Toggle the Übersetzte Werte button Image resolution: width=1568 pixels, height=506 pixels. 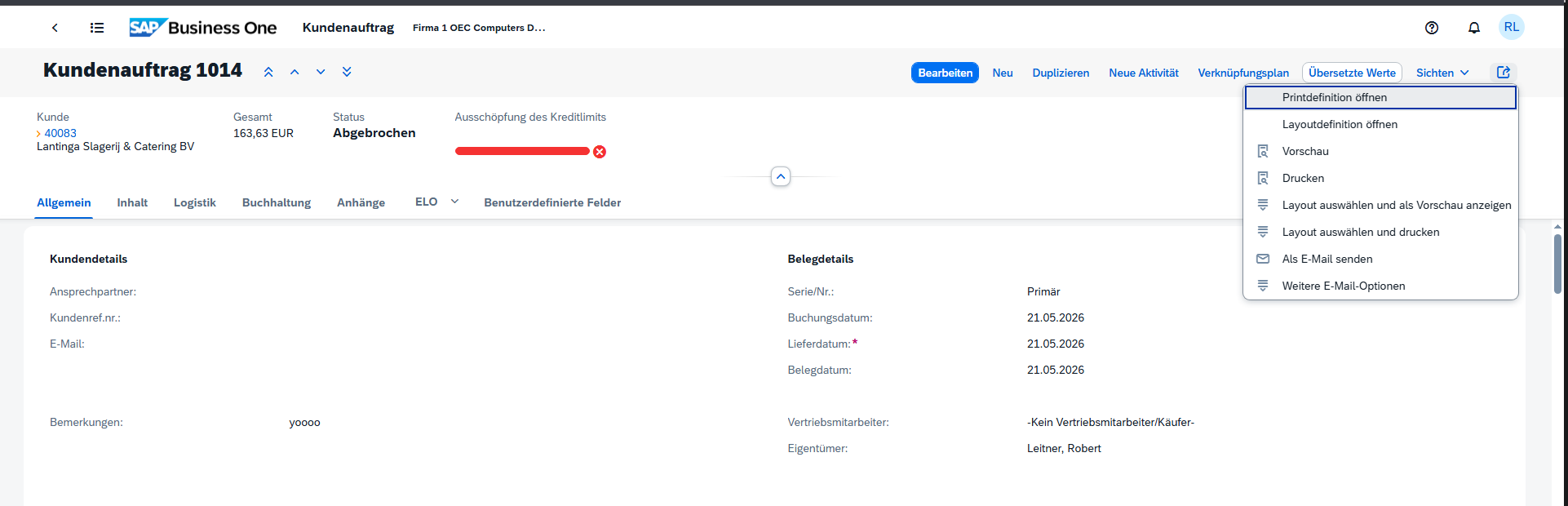tap(1352, 73)
